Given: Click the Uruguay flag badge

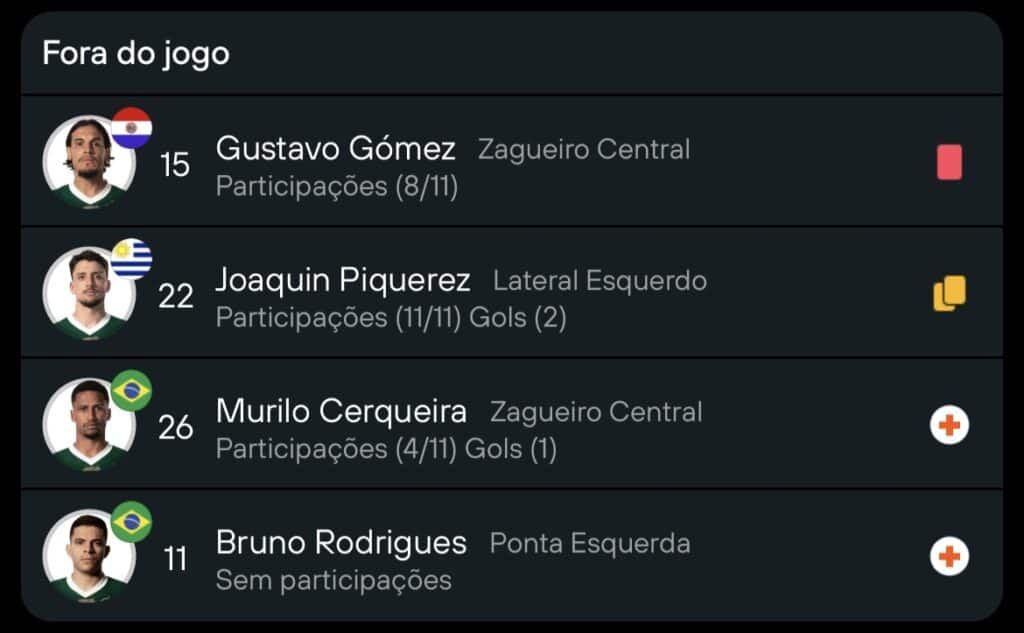Looking at the screenshot, I should 131,259.
